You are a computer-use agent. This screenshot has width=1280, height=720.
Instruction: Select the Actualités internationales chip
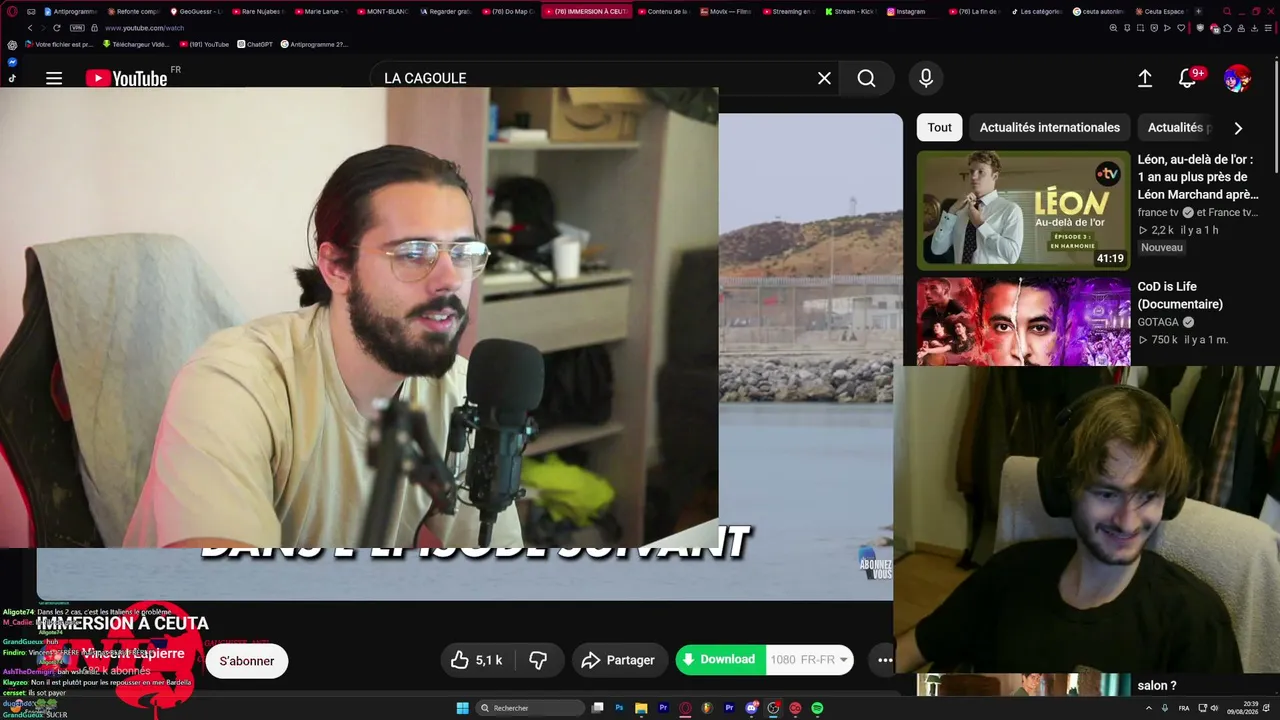1050,127
